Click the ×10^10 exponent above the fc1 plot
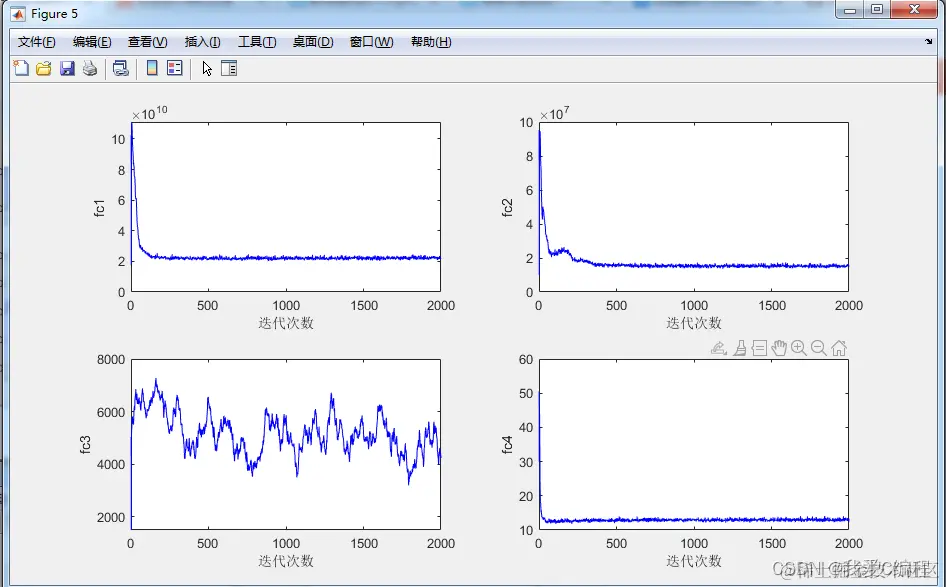 point(150,113)
